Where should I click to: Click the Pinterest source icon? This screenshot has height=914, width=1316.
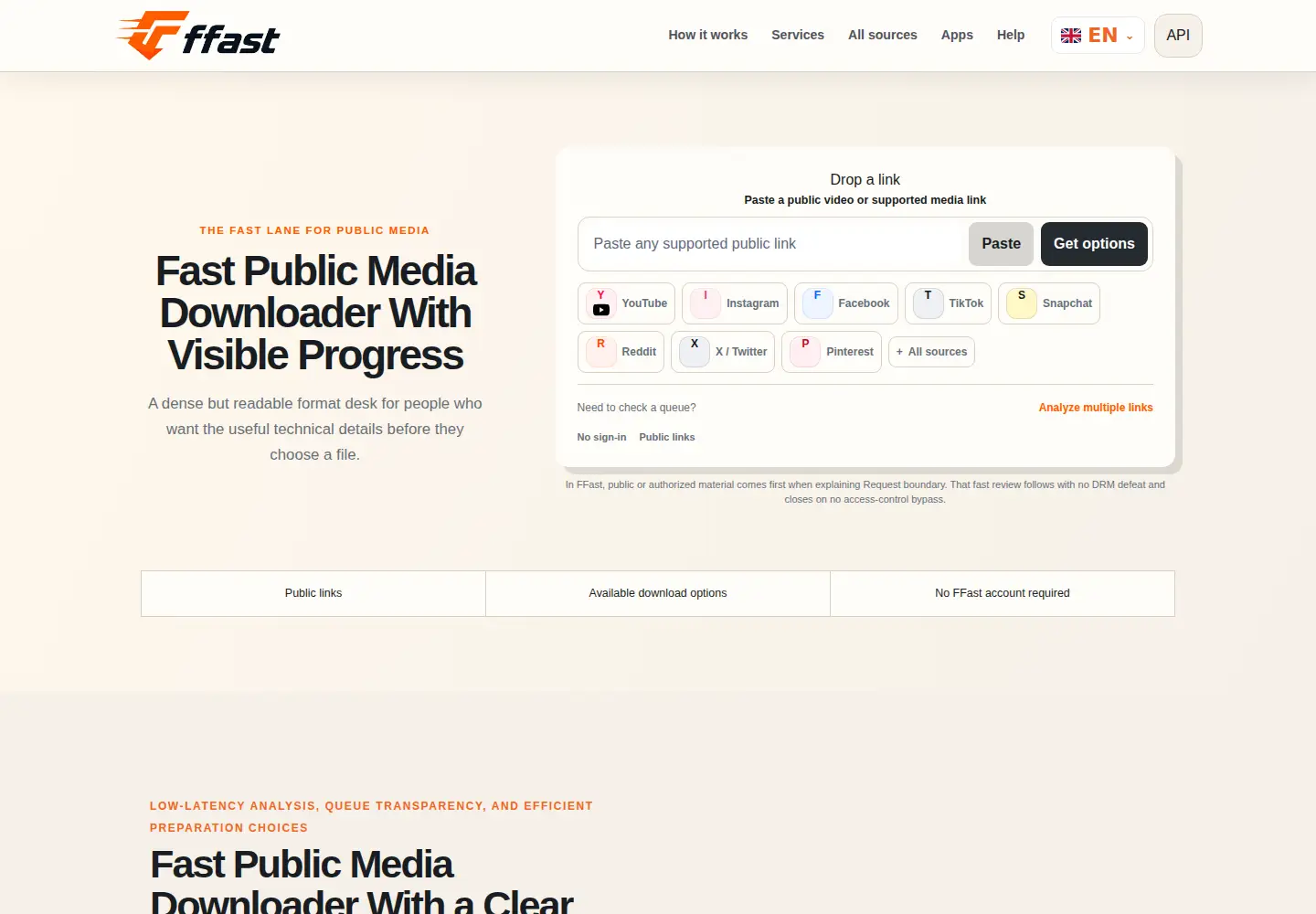(804, 352)
